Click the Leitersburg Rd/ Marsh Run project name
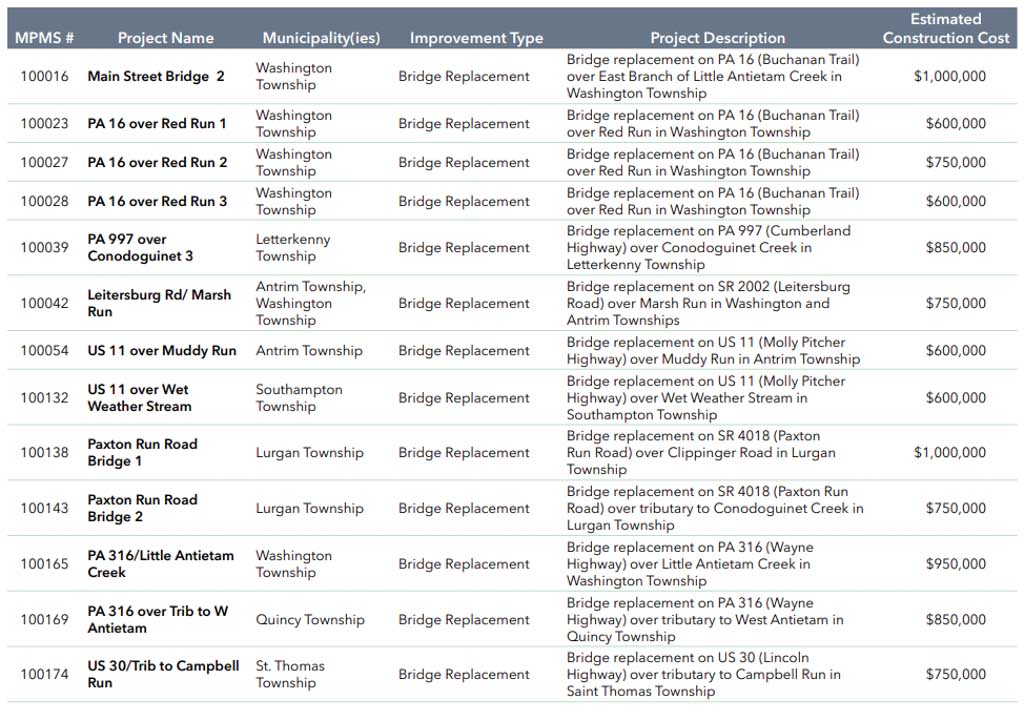 (159, 303)
